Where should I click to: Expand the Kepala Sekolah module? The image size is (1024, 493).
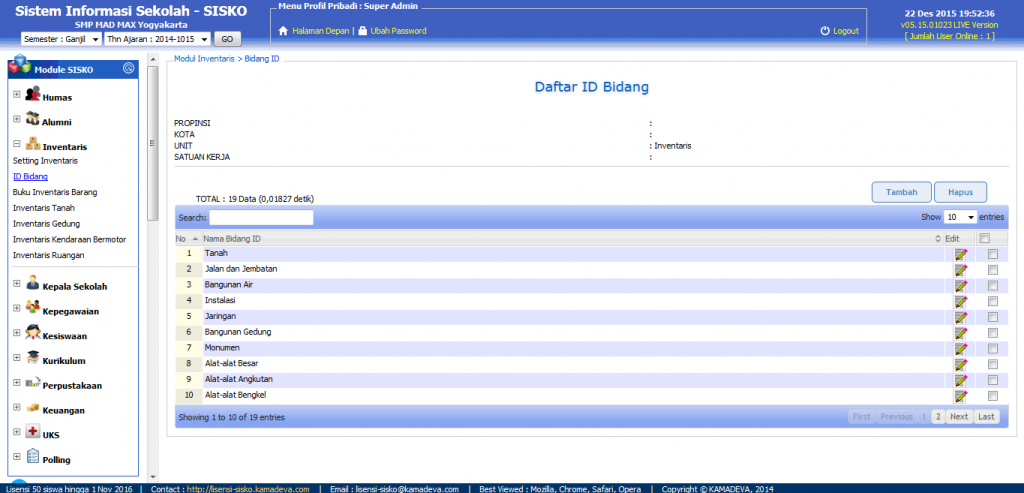coord(16,283)
